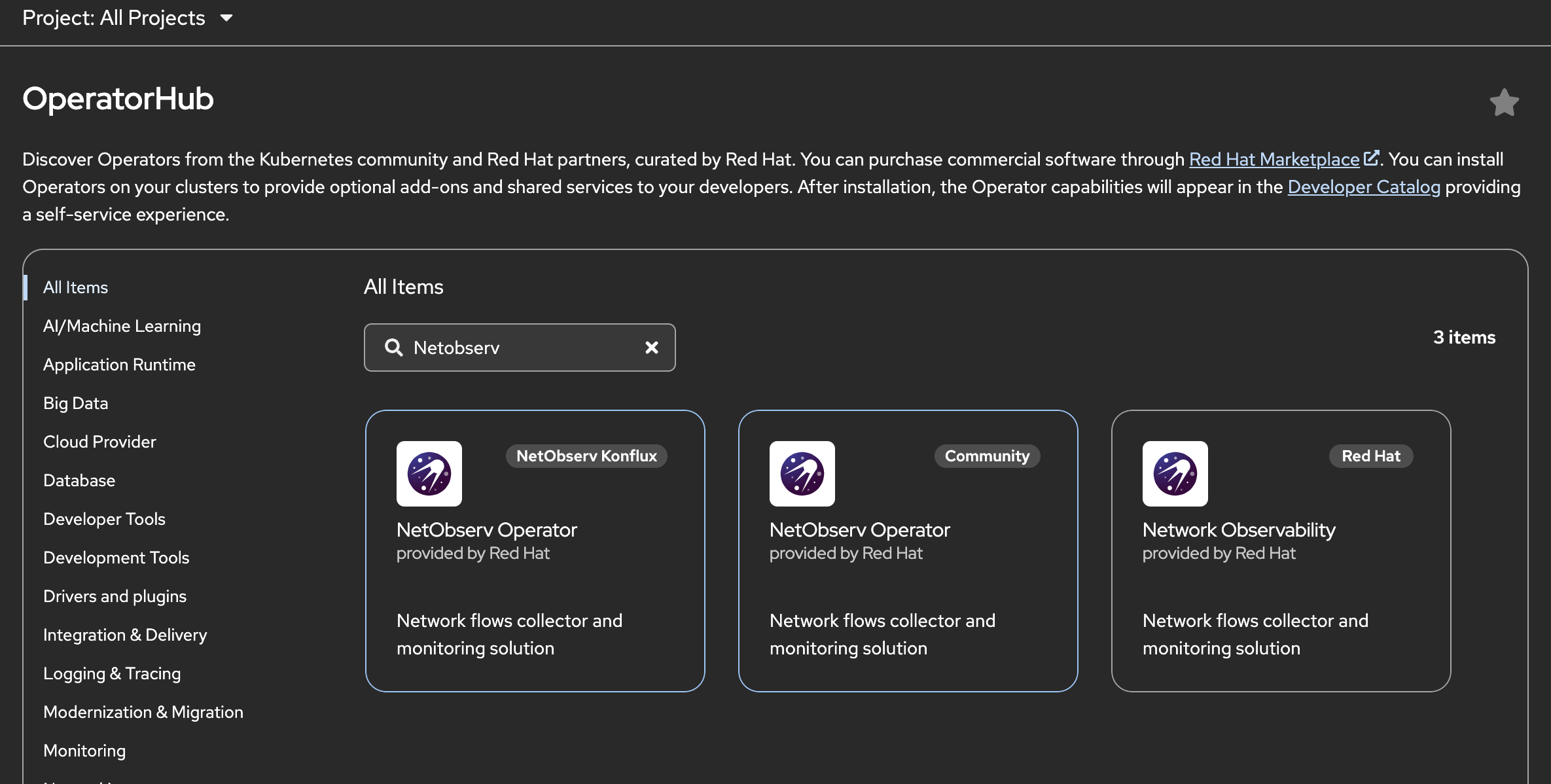Screen dimensions: 1551x784
Task: Clear the Netobserv search text
Action: (x=651, y=347)
